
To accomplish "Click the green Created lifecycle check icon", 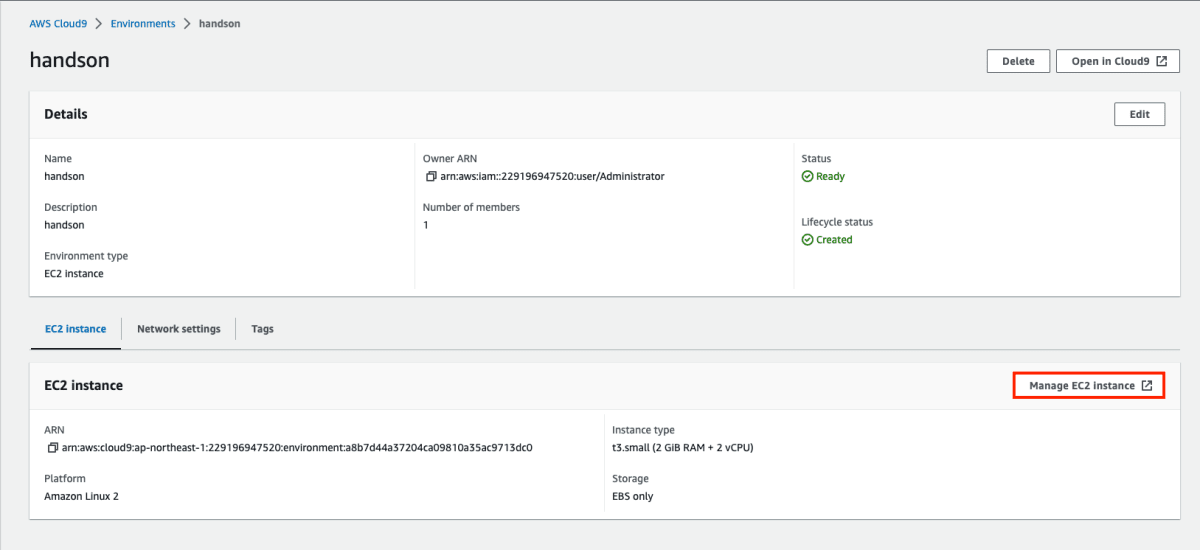I will point(807,240).
